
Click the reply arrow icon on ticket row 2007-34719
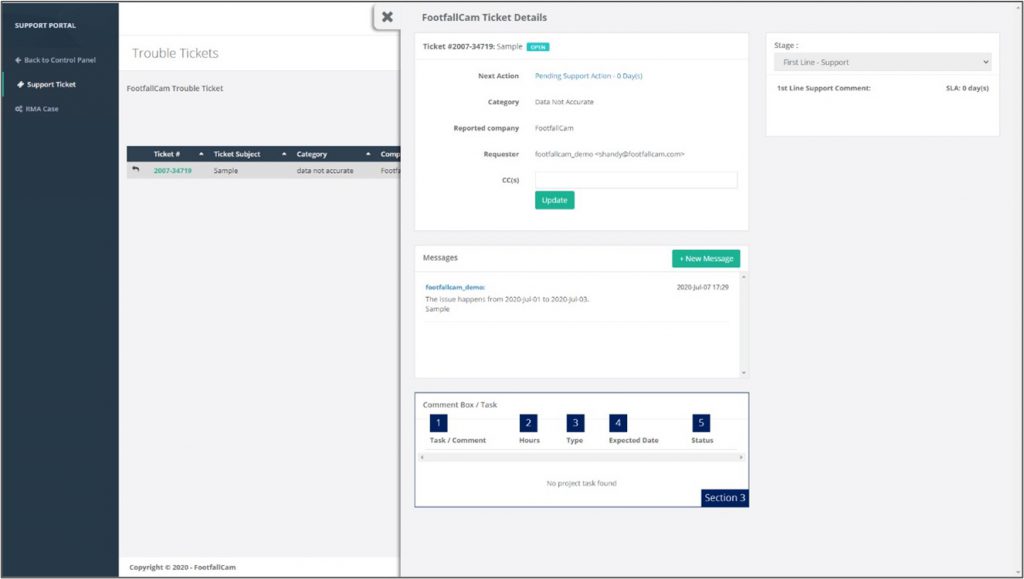coord(137,170)
